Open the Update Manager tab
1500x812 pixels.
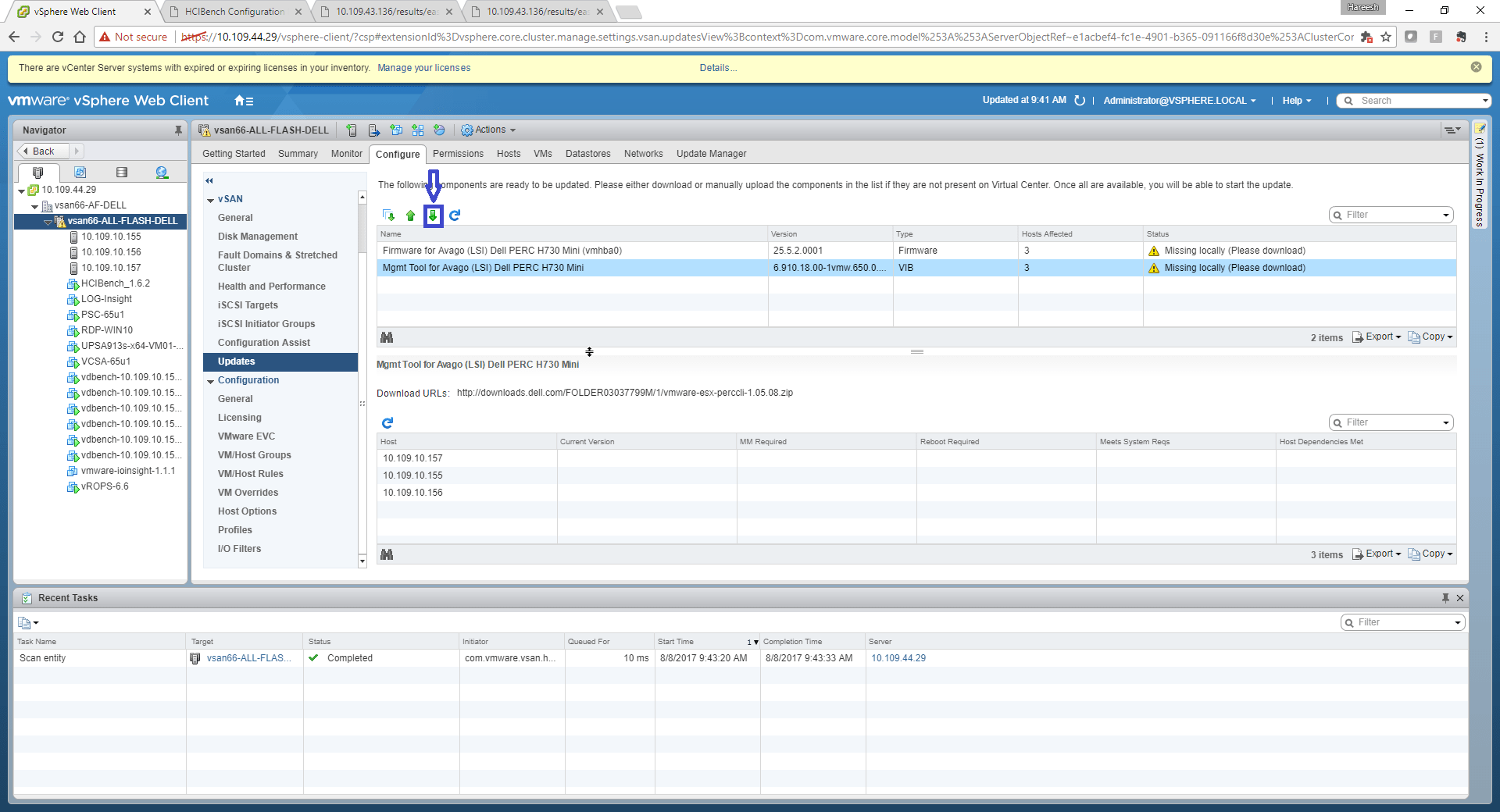(711, 154)
